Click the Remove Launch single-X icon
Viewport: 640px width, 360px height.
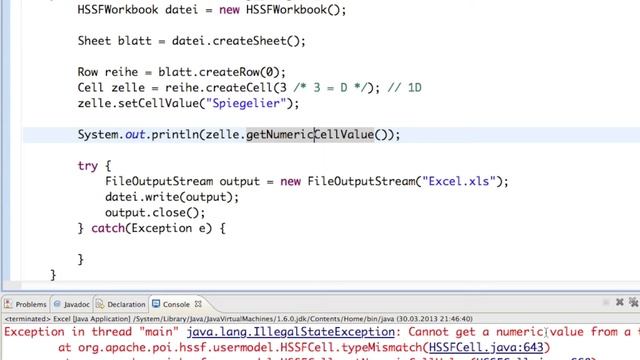click(620, 302)
